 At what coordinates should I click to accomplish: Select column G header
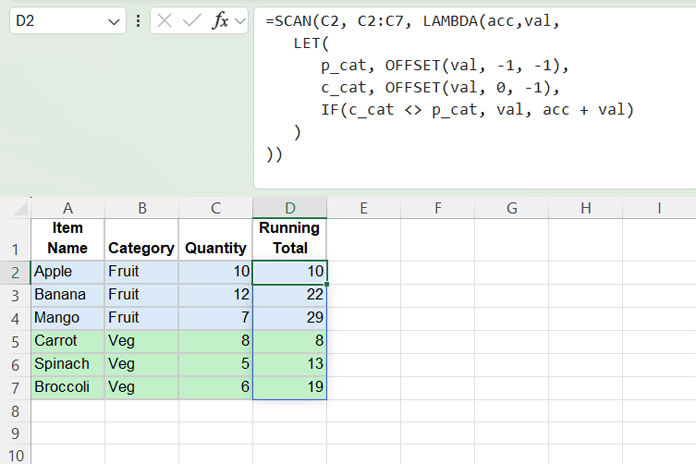(x=512, y=208)
